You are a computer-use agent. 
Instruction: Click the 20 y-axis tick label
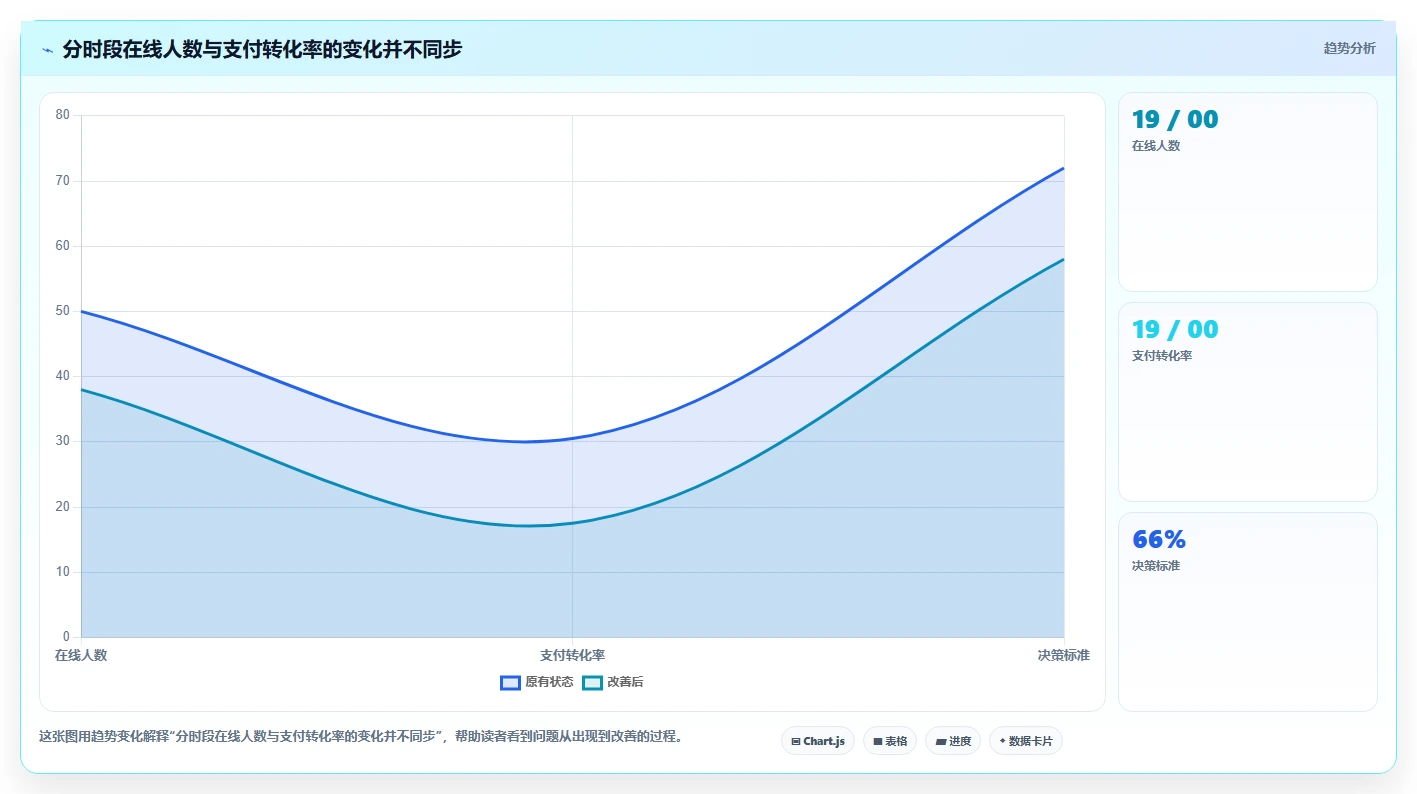coord(62,507)
